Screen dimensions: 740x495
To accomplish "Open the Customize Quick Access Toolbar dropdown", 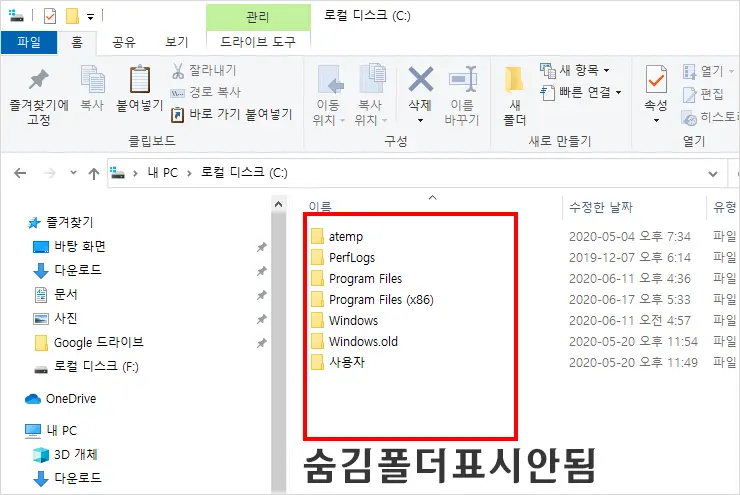I will pyautogui.click(x=91, y=17).
